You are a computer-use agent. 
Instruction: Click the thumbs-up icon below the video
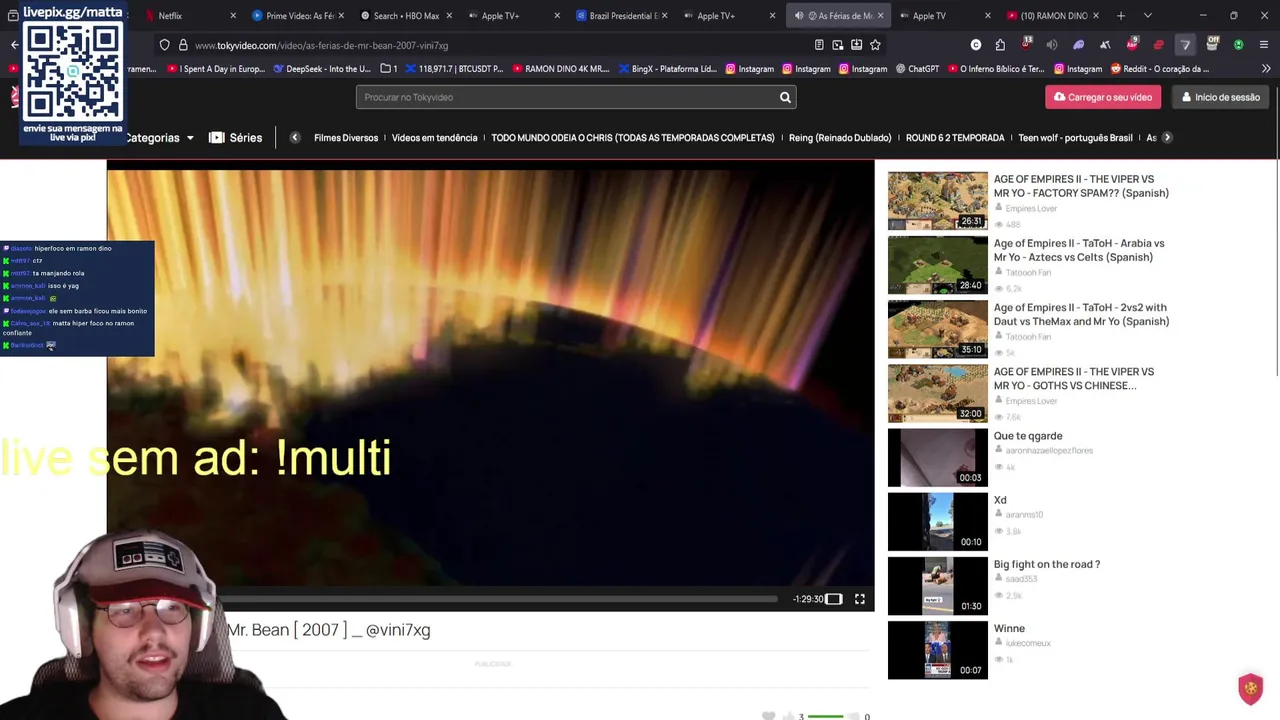[x=788, y=716]
